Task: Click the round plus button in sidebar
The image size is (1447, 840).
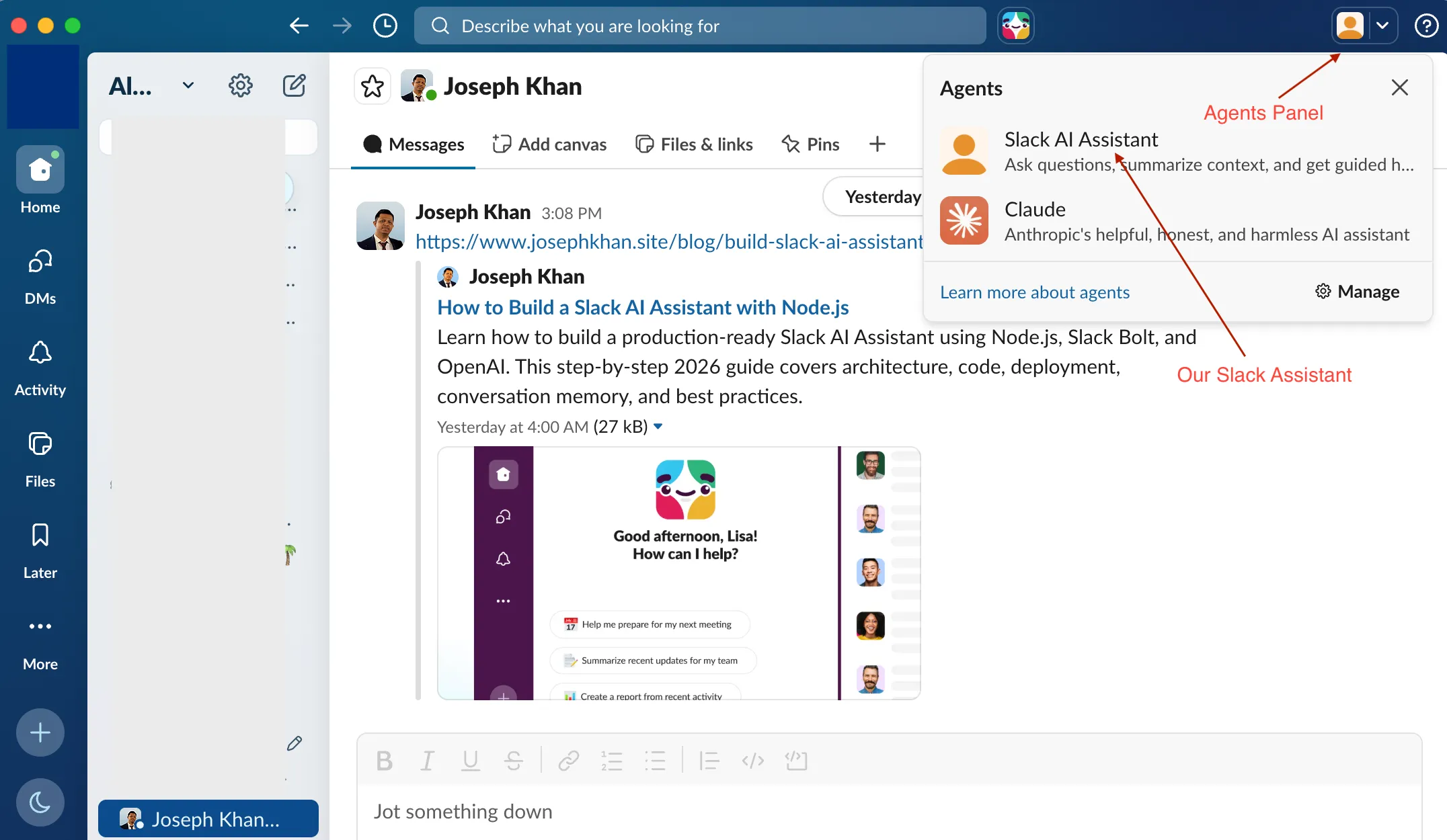Action: click(40, 732)
